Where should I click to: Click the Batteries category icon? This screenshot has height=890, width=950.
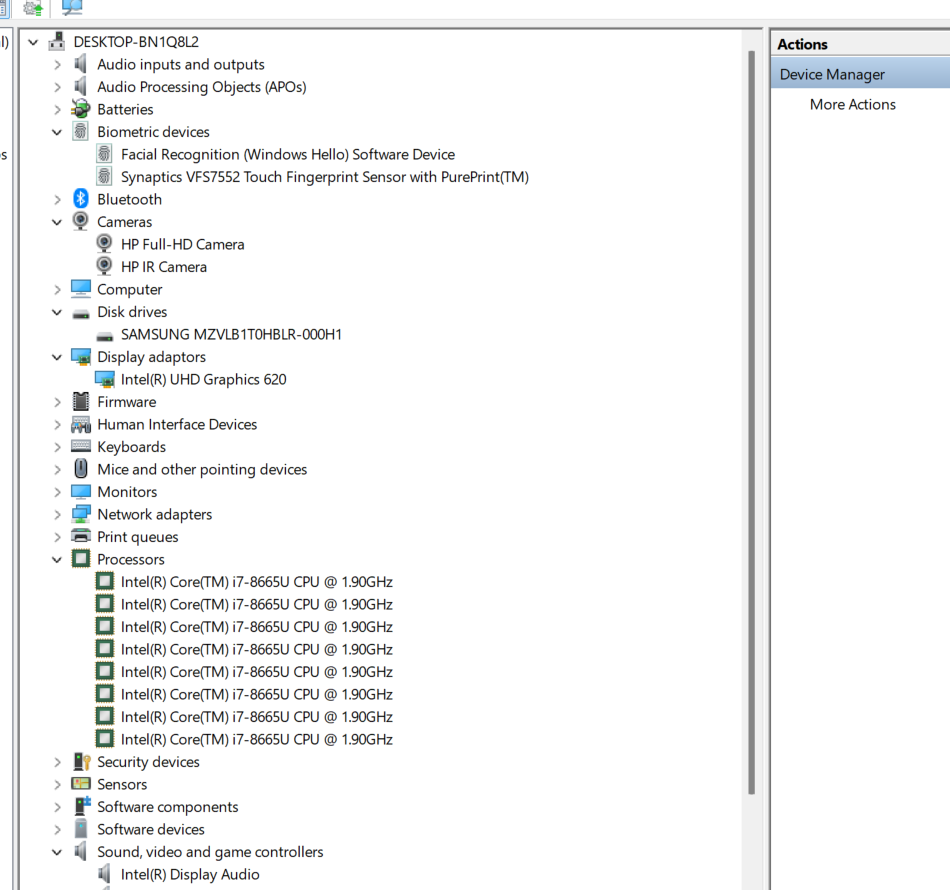[x=81, y=109]
